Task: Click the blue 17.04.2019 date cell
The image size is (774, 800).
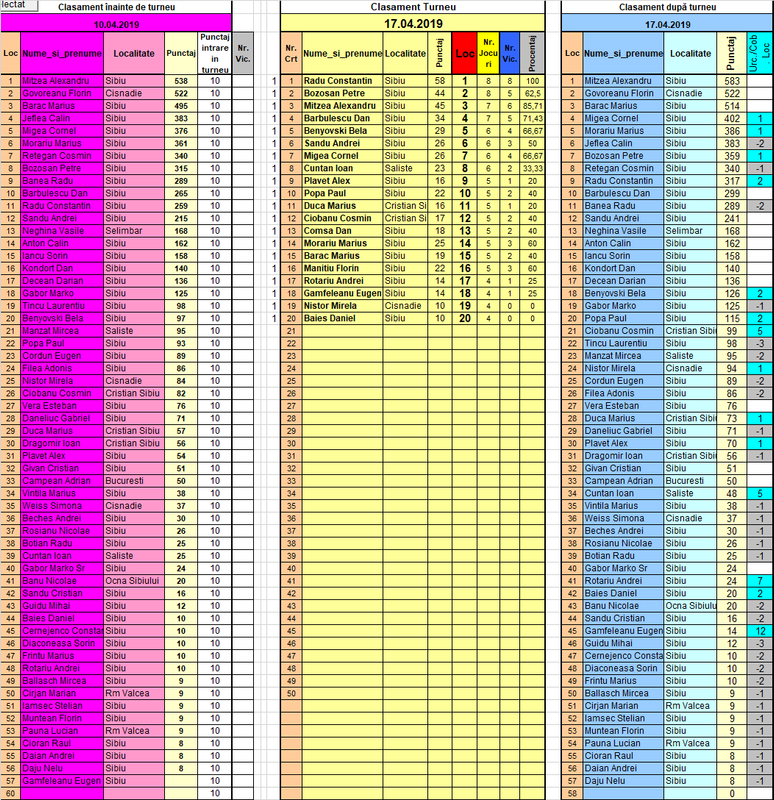Action: pos(667,24)
